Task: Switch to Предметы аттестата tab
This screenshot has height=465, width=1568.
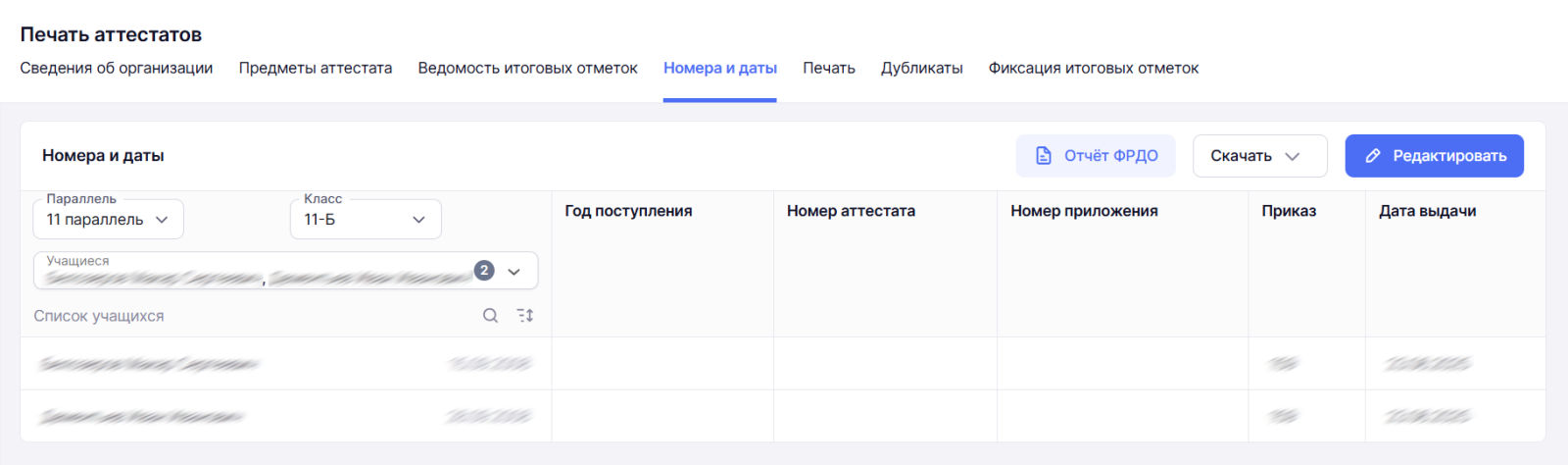Action: (x=315, y=68)
